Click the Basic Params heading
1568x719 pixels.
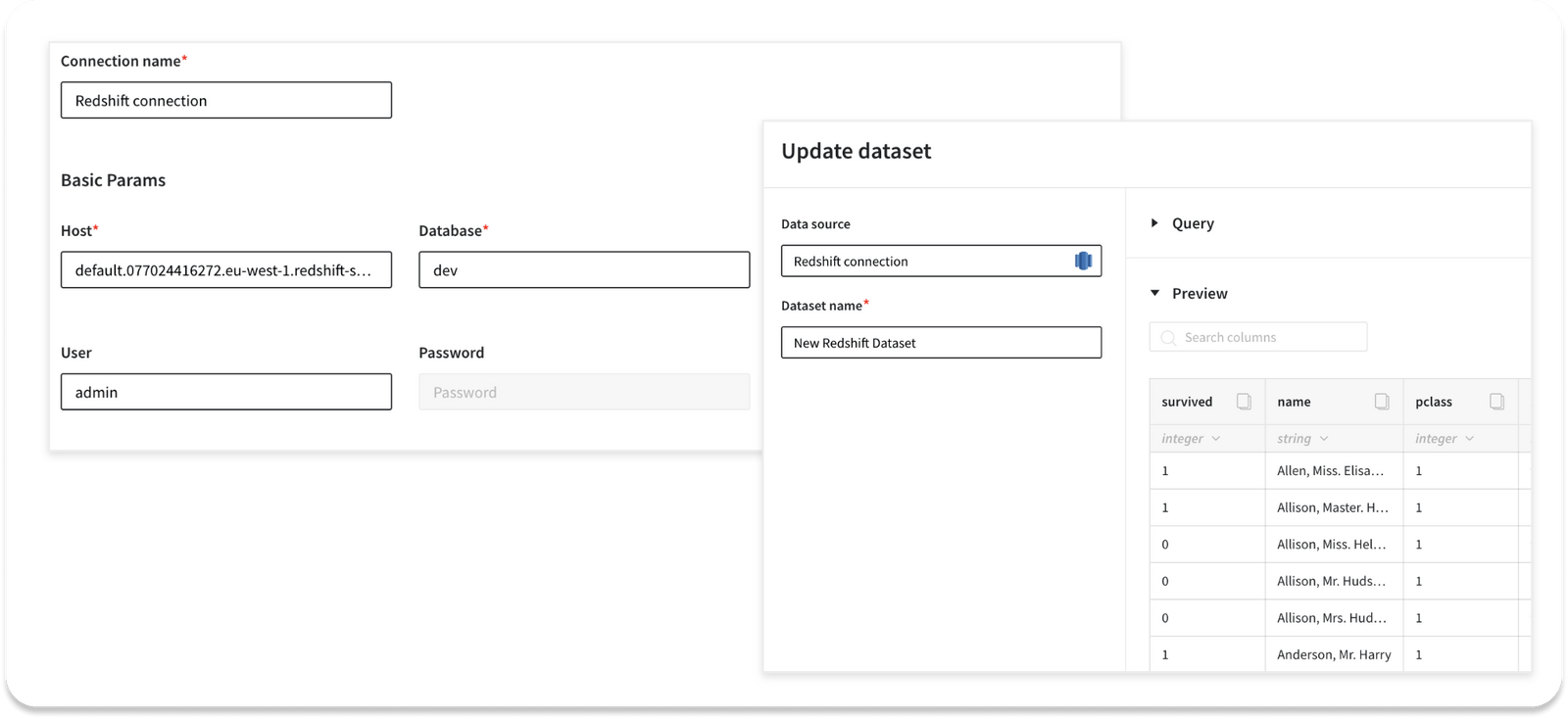click(x=113, y=180)
